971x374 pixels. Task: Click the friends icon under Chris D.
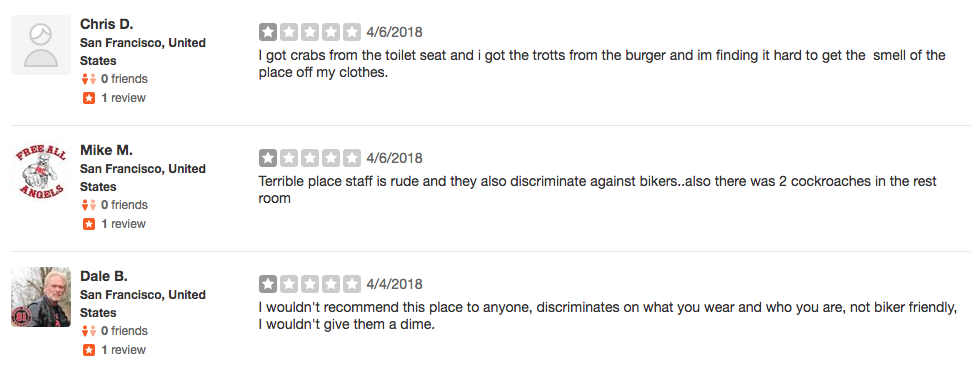pyautogui.click(x=89, y=79)
